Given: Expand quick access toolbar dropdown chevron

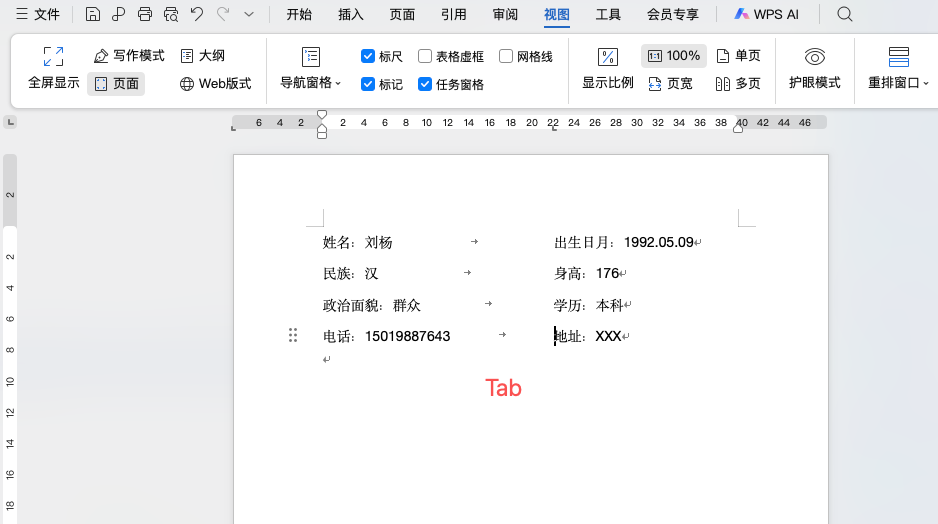Looking at the screenshot, I should point(249,14).
